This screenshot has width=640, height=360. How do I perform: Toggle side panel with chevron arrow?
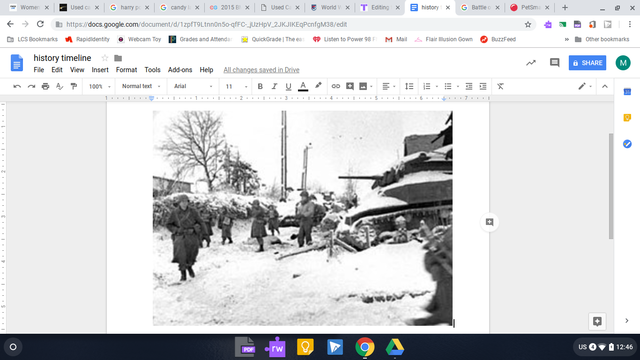[627, 321]
